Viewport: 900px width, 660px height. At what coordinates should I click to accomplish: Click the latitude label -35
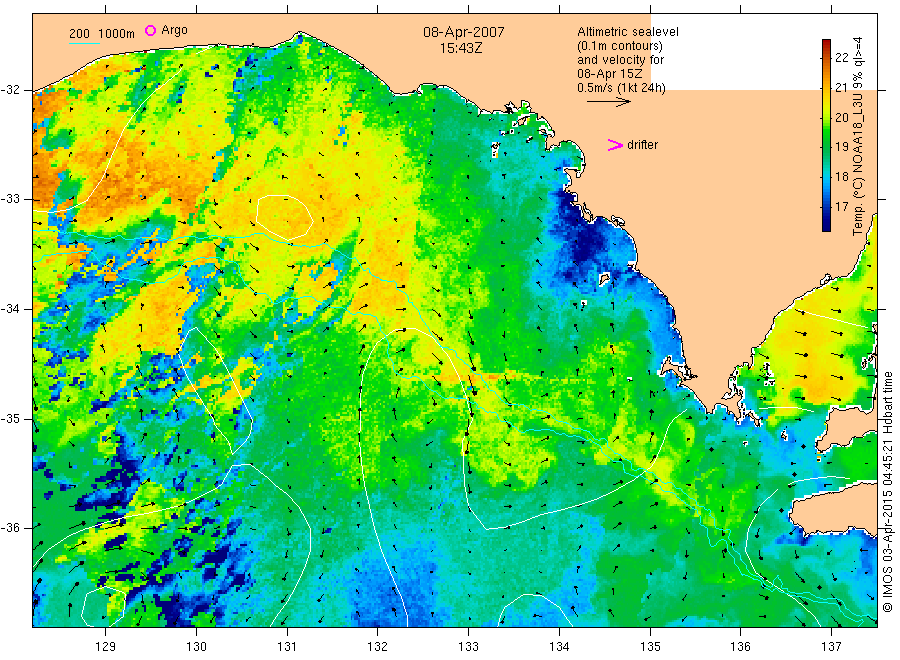coord(10,418)
